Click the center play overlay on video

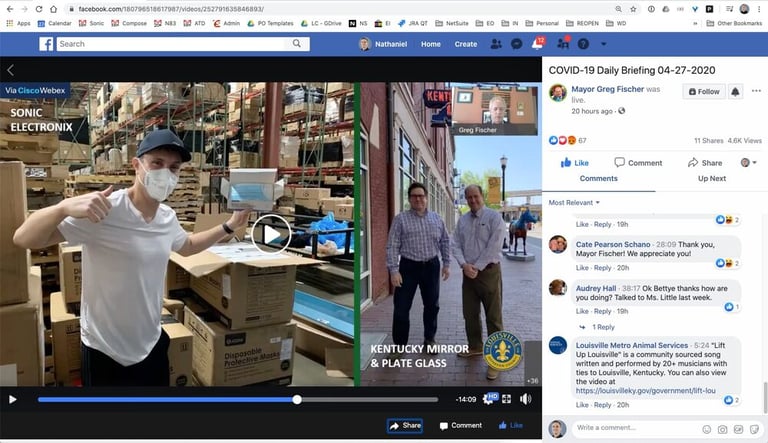click(x=272, y=234)
